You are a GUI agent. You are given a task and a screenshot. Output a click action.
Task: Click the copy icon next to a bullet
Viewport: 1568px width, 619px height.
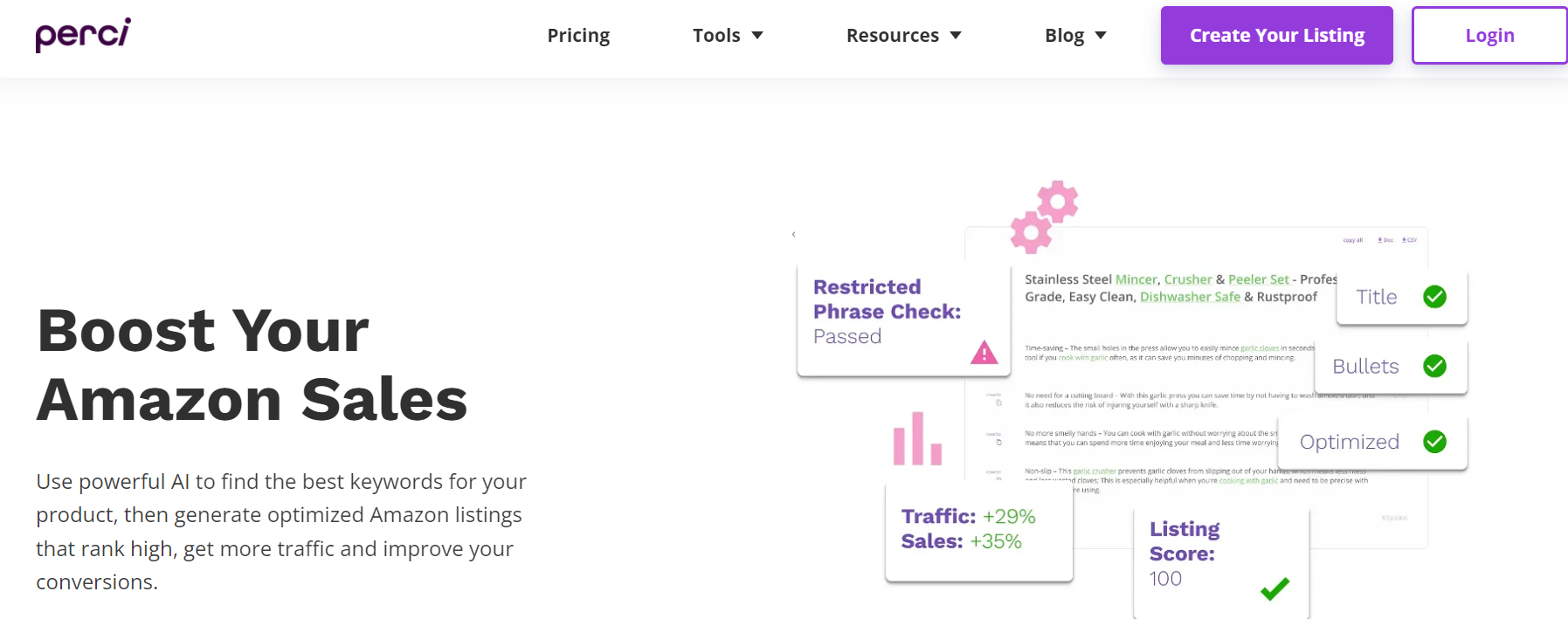coord(999,403)
